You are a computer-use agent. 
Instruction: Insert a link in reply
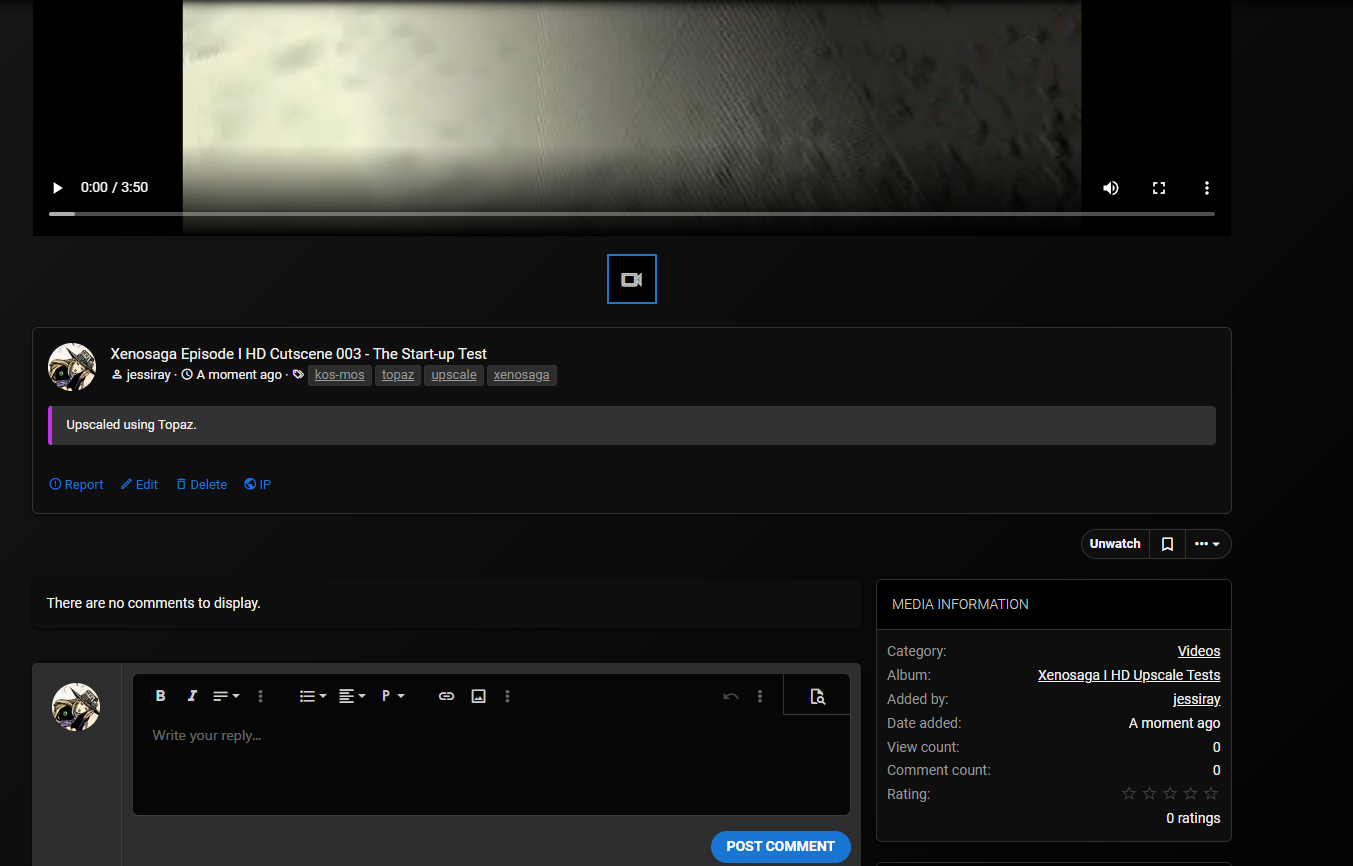click(x=447, y=696)
